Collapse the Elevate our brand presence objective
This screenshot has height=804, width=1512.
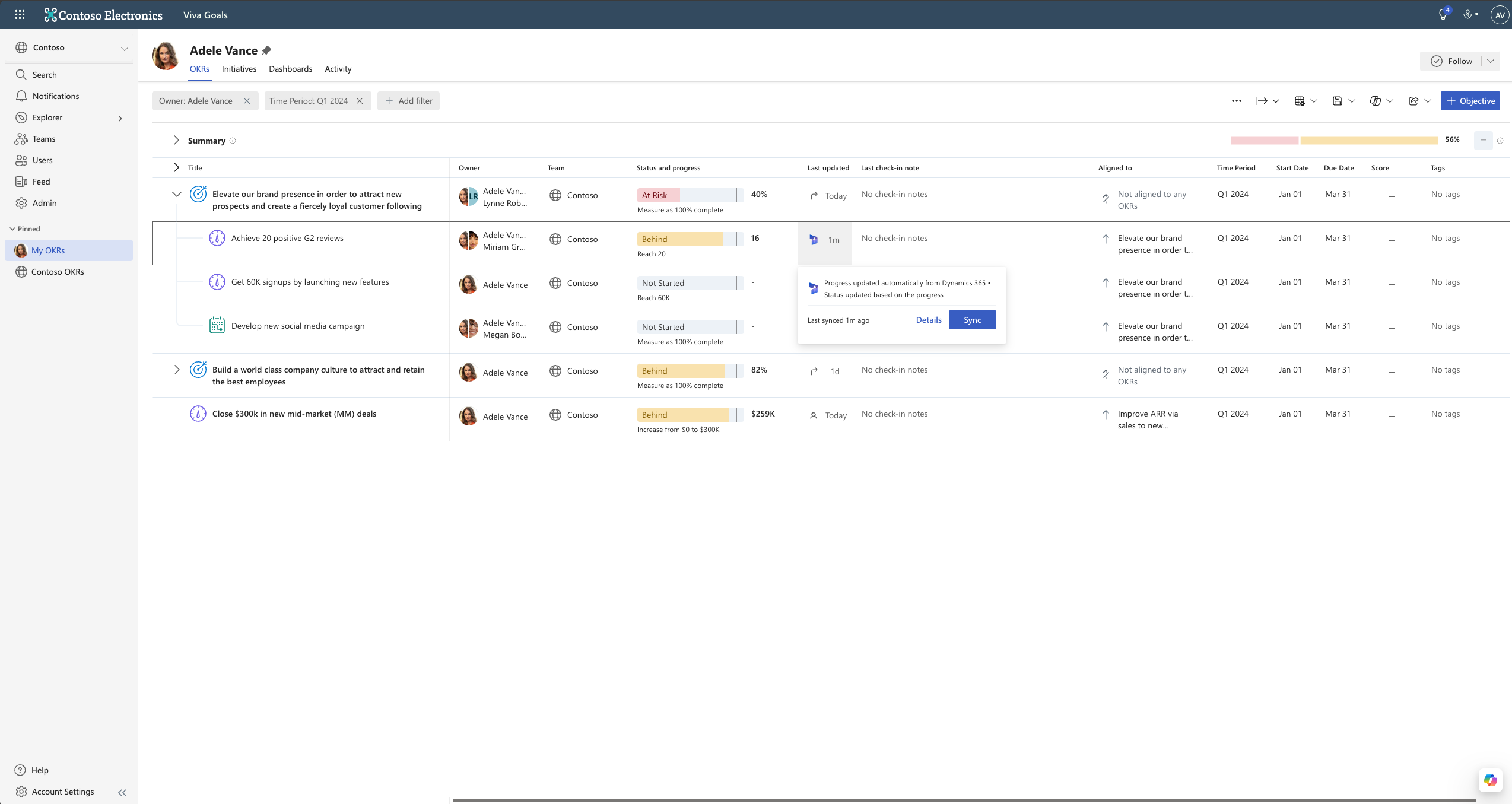click(176, 194)
